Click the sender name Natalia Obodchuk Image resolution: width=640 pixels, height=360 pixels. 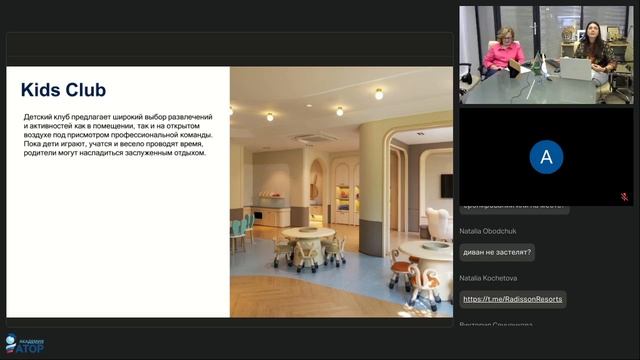pyautogui.click(x=488, y=231)
